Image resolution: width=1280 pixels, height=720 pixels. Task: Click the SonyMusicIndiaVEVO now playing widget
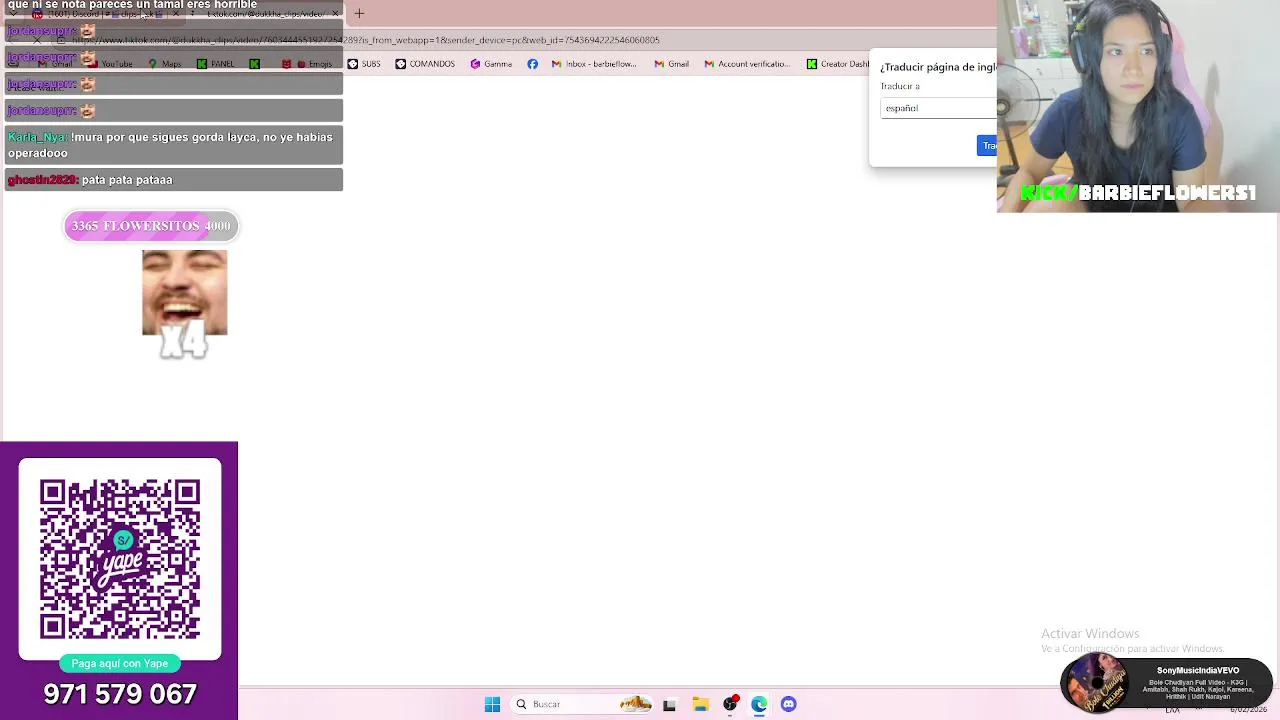(x=1166, y=684)
